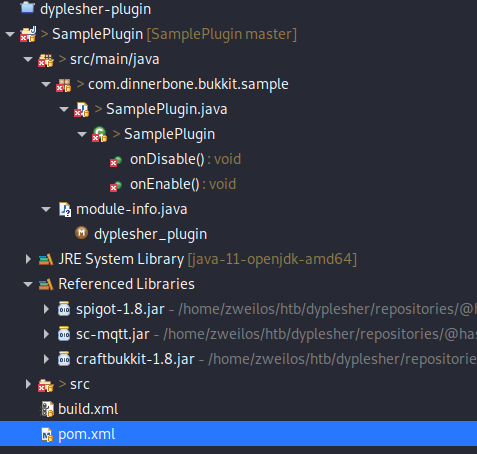Screen dimensions: 477x454
Task: Expand the spigot-1.8.jar node
Action: click(46, 309)
